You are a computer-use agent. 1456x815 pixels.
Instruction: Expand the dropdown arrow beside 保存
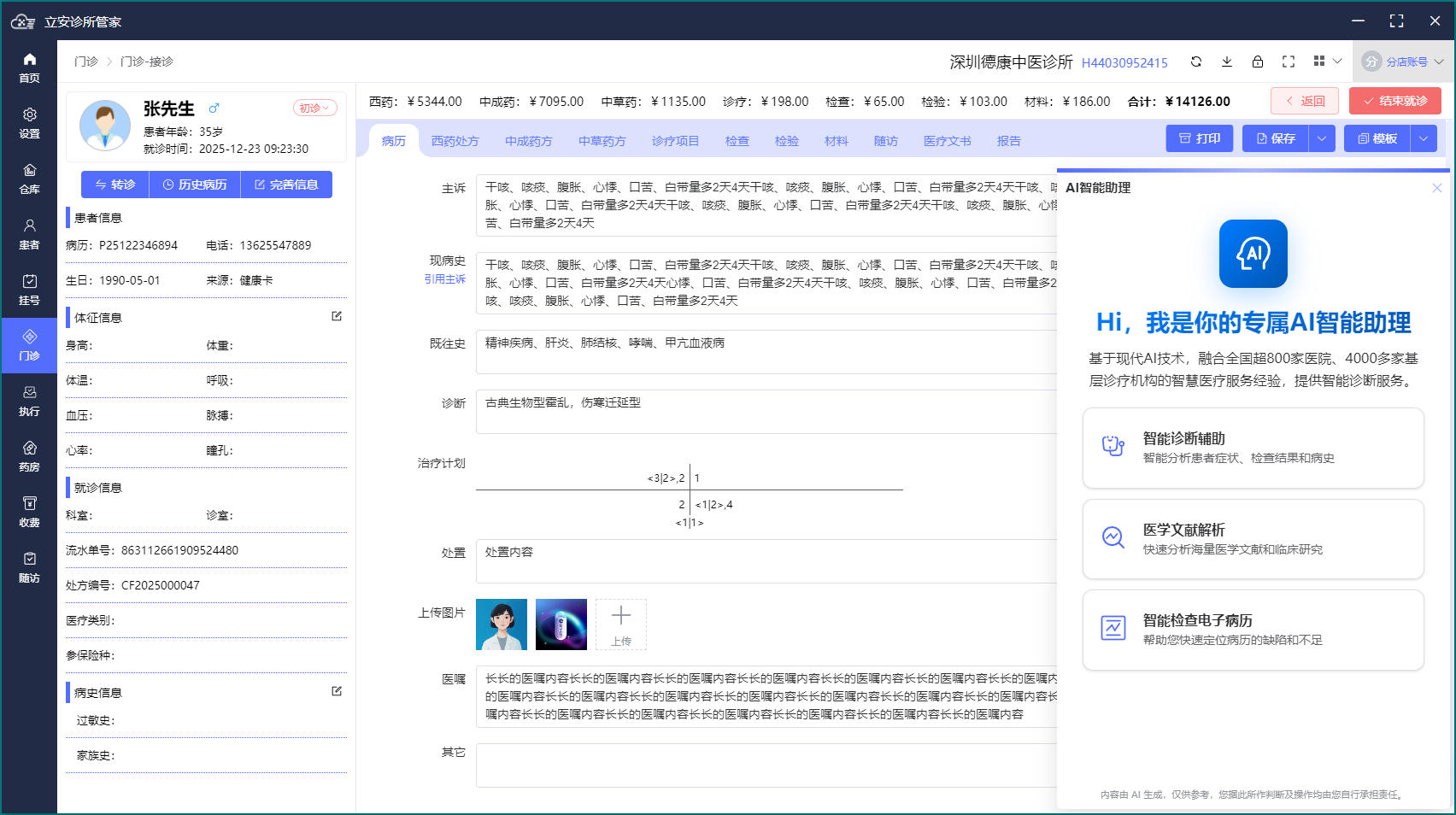1322,138
